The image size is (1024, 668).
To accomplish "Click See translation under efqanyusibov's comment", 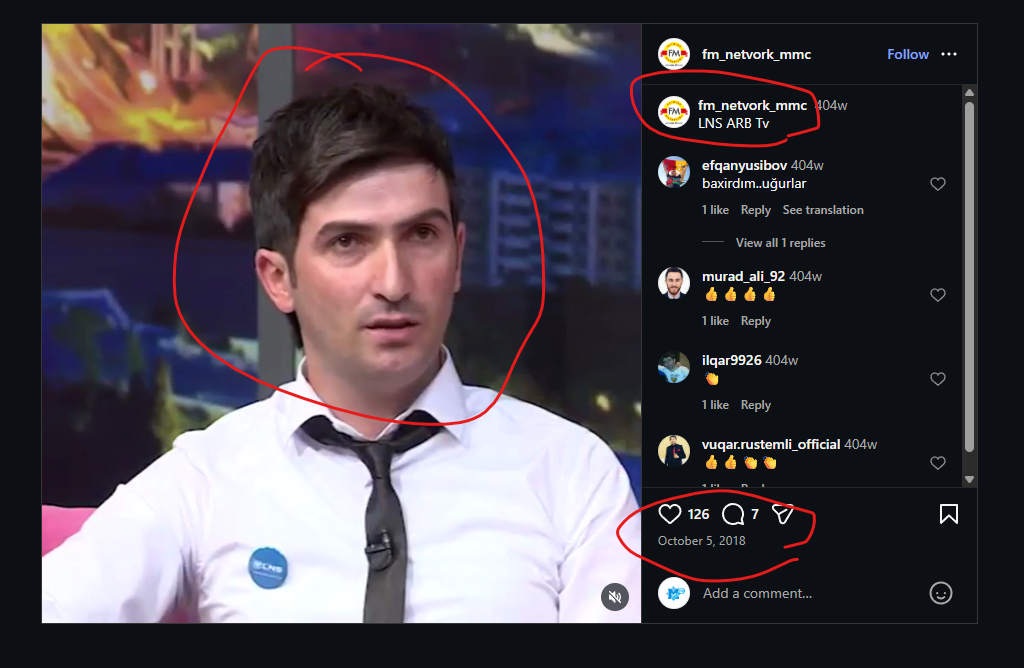I will click(823, 210).
